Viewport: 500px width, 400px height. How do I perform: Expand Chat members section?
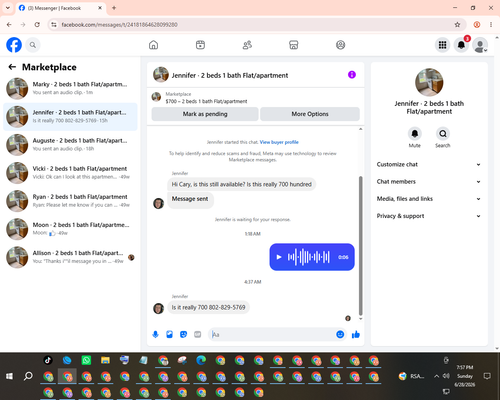pos(429,182)
